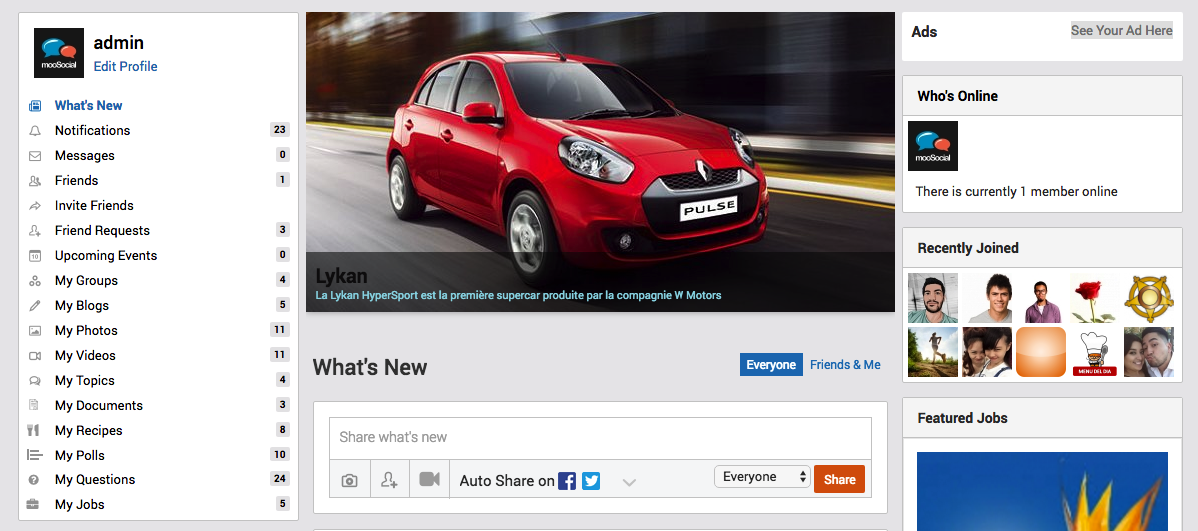Viewport: 1198px width, 531px height.
Task: Click the My Polls bars icon
Action: tap(34, 455)
